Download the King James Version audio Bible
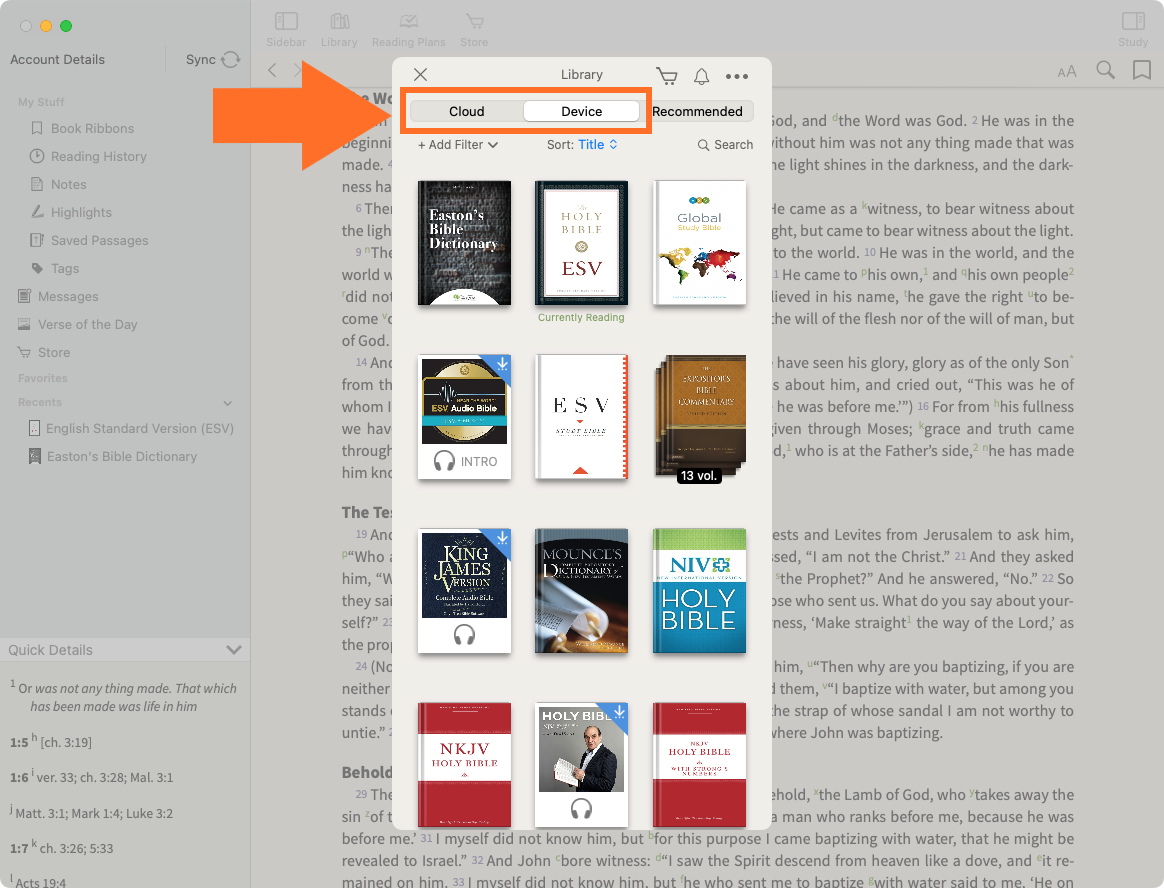 coord(503,538)
